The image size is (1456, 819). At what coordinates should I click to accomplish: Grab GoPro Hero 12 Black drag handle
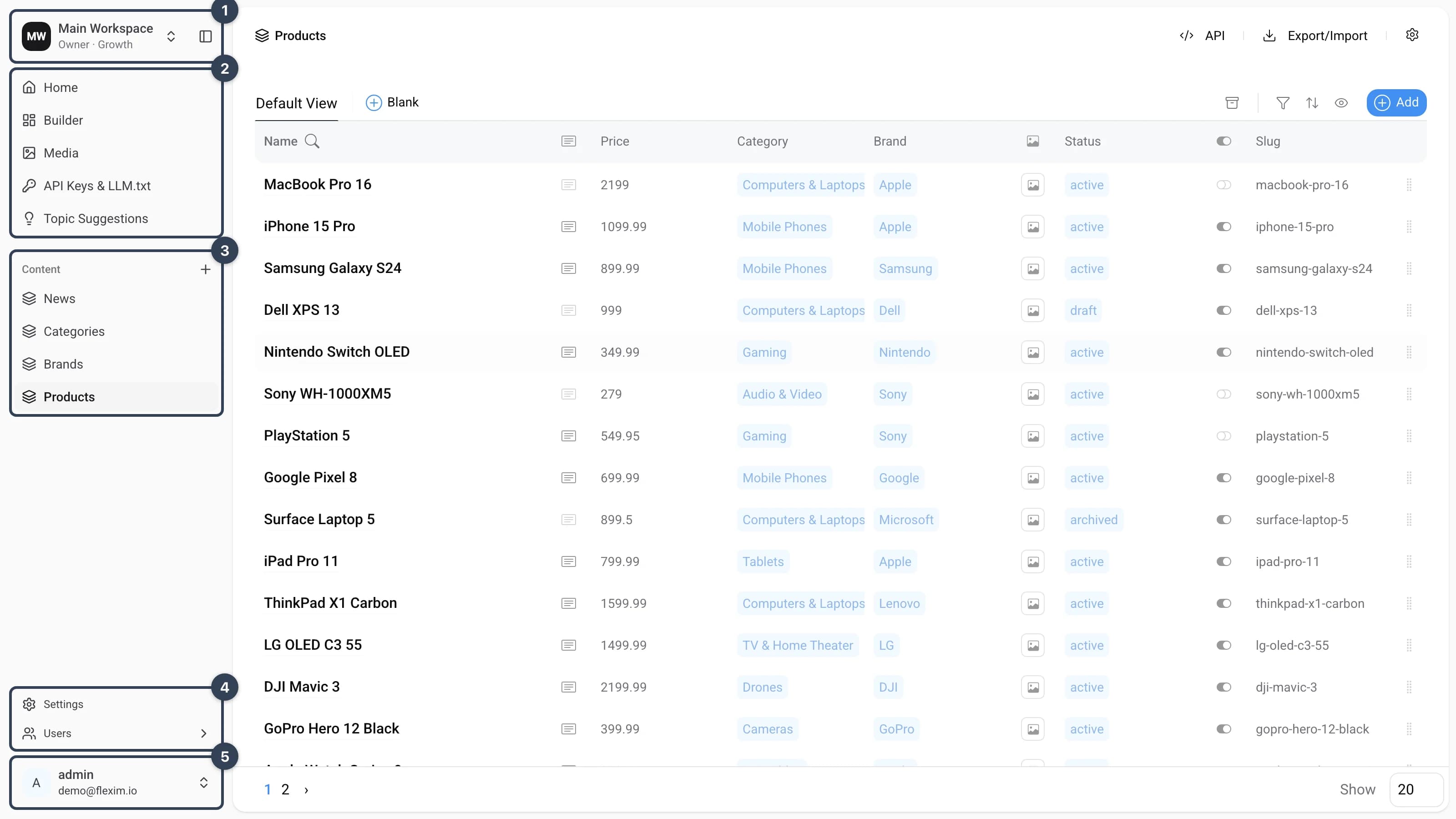(x=1409, y=728)
